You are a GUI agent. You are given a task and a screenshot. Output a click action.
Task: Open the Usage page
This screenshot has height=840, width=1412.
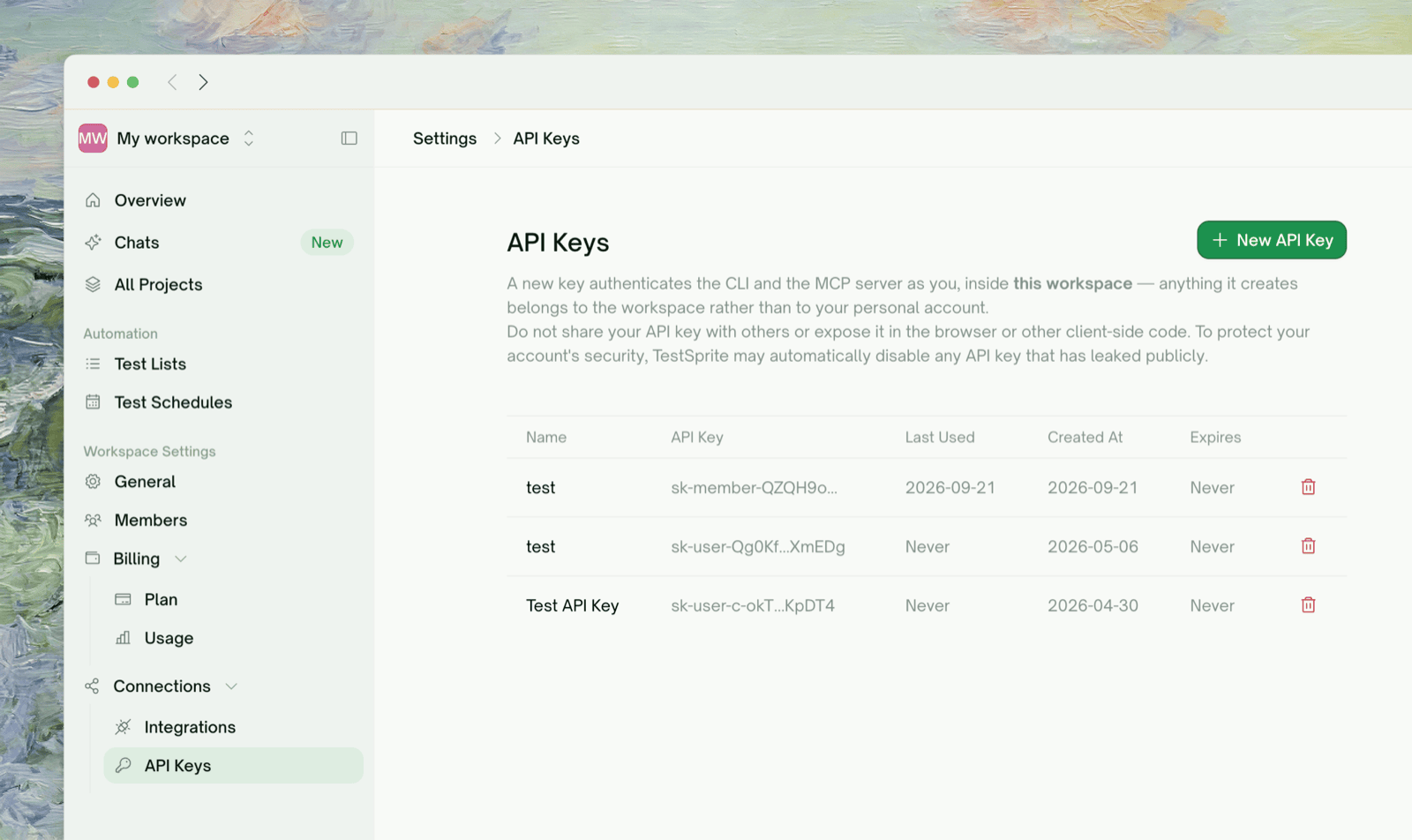pos(169,639)
